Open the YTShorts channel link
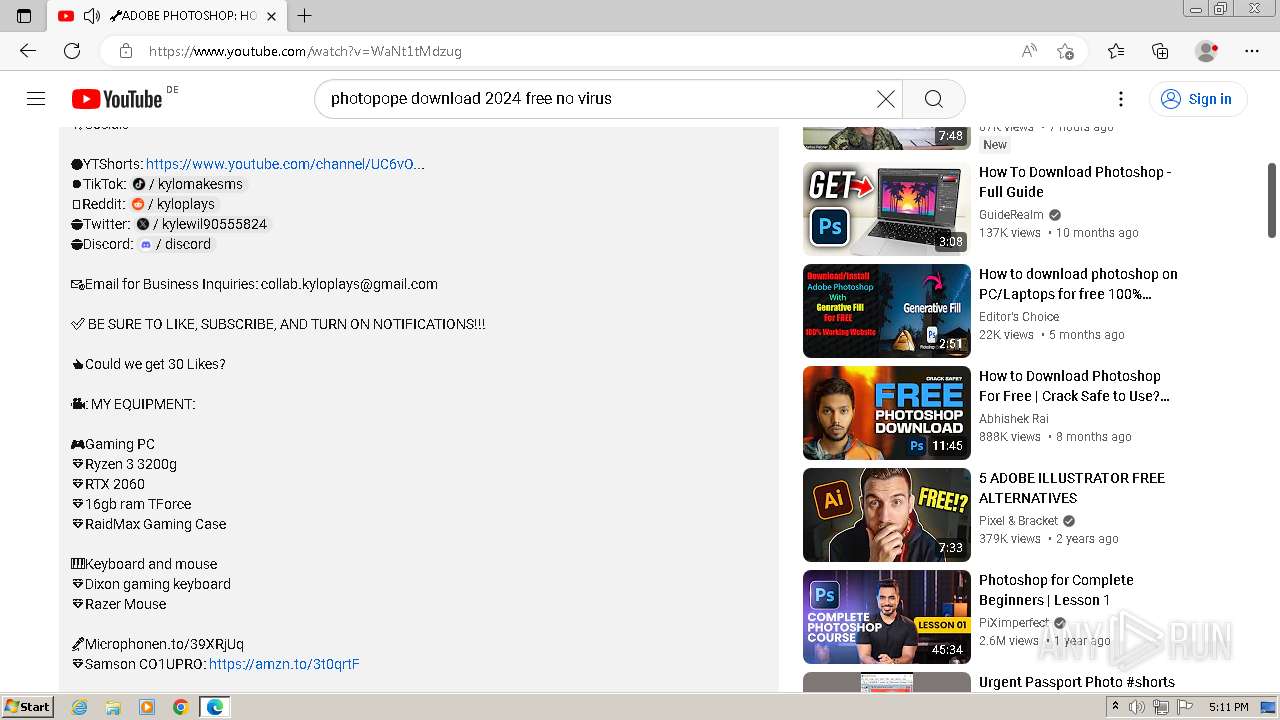 pos(285,164)
